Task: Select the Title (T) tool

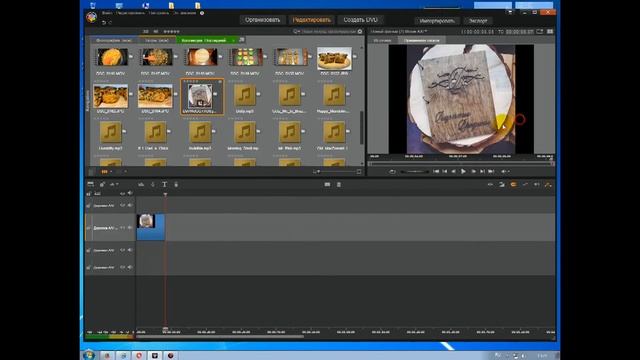Action: pos(164,184)
